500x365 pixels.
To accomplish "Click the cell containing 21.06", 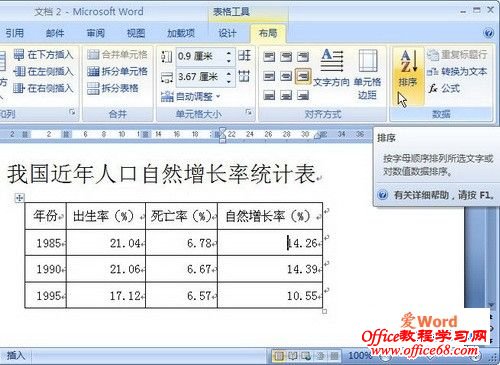I will click(106, 269).
